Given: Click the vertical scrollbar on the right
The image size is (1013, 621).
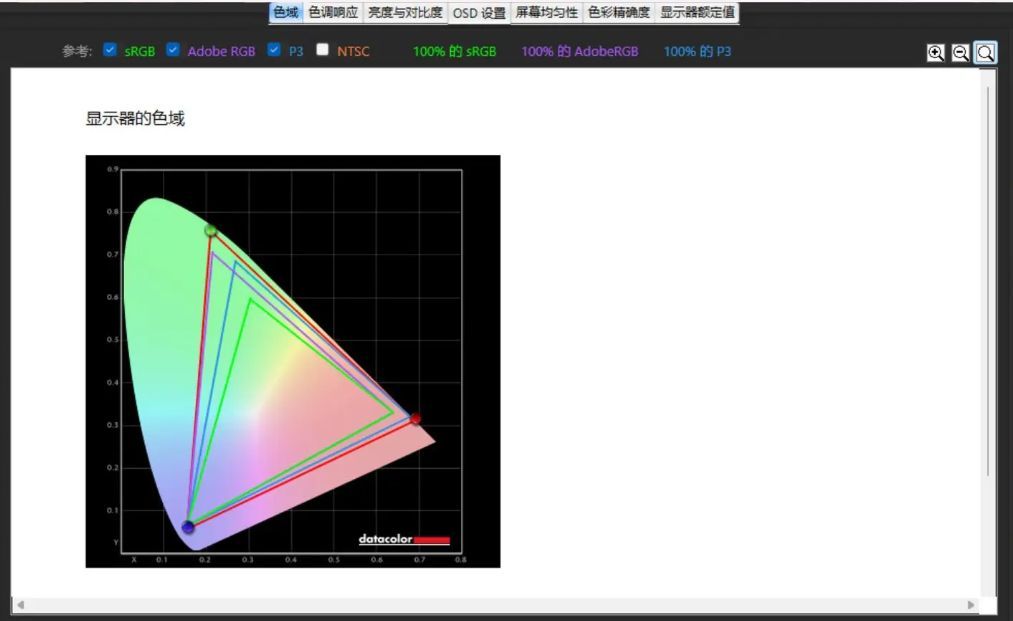Looking at the screenshot, I should point(988,280).
